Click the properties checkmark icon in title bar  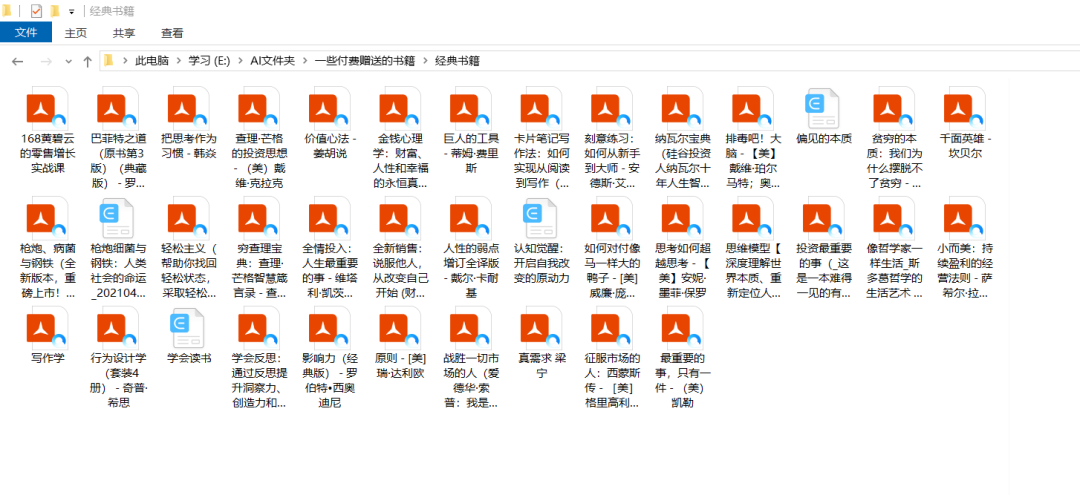(37, 11)
